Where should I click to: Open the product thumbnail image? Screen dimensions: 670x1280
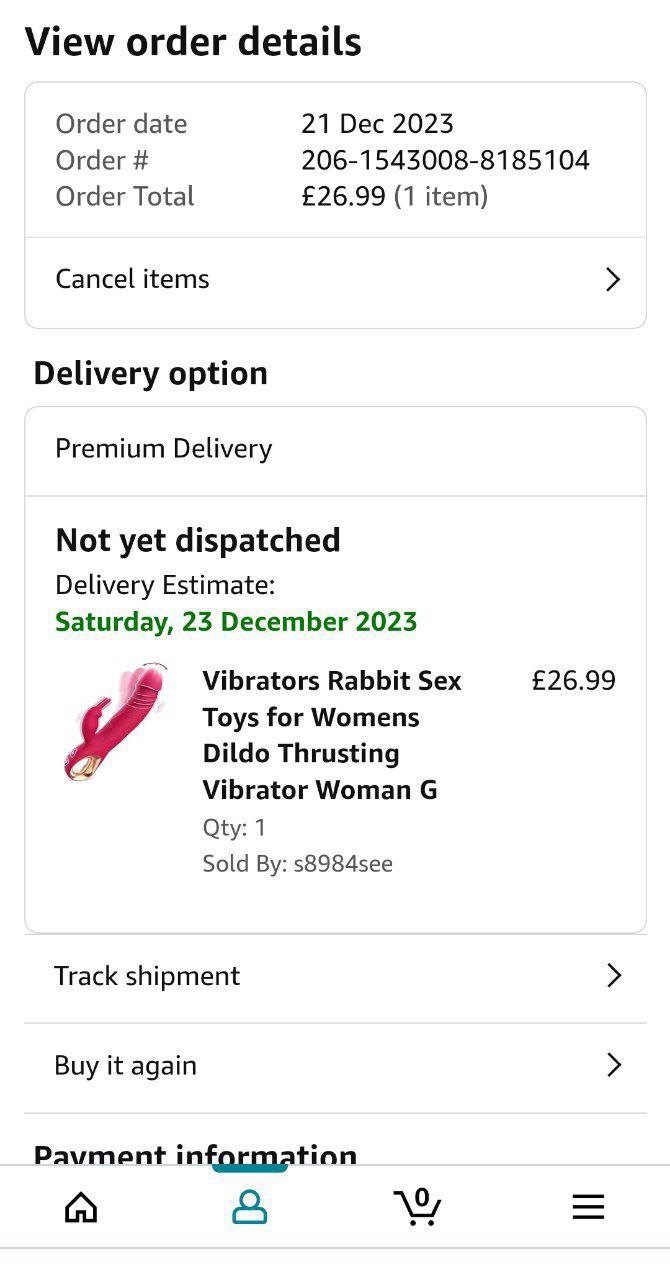coord(112,722)
